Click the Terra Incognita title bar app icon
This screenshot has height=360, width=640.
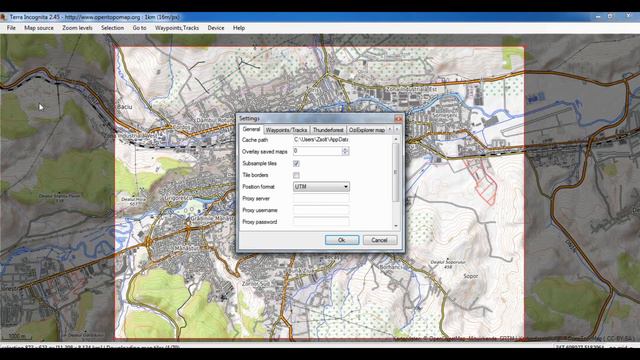tap(3, 17)
